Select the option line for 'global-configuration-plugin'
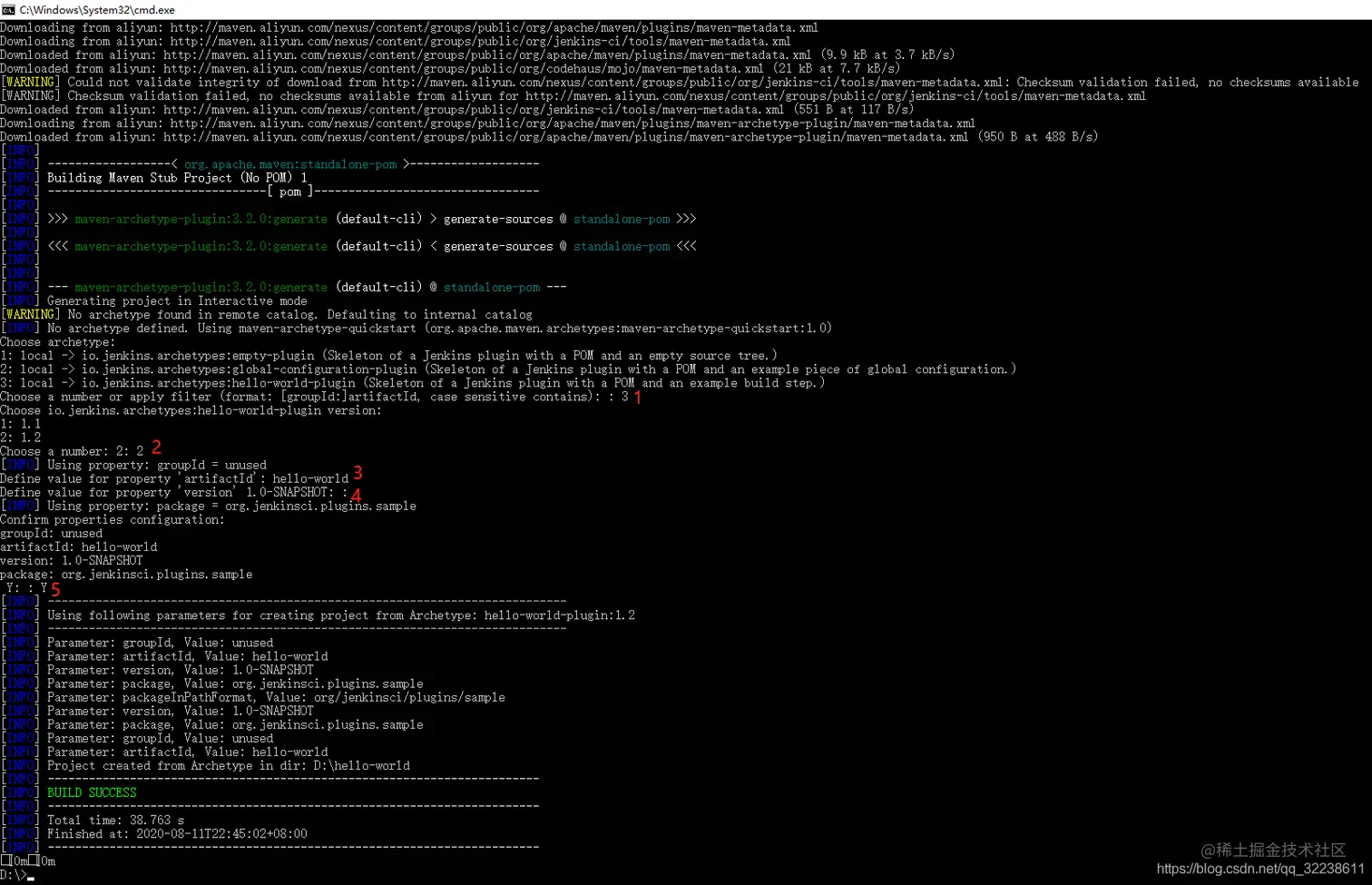Viewport: 1372px width, 885px height. (x=508, y=369)
